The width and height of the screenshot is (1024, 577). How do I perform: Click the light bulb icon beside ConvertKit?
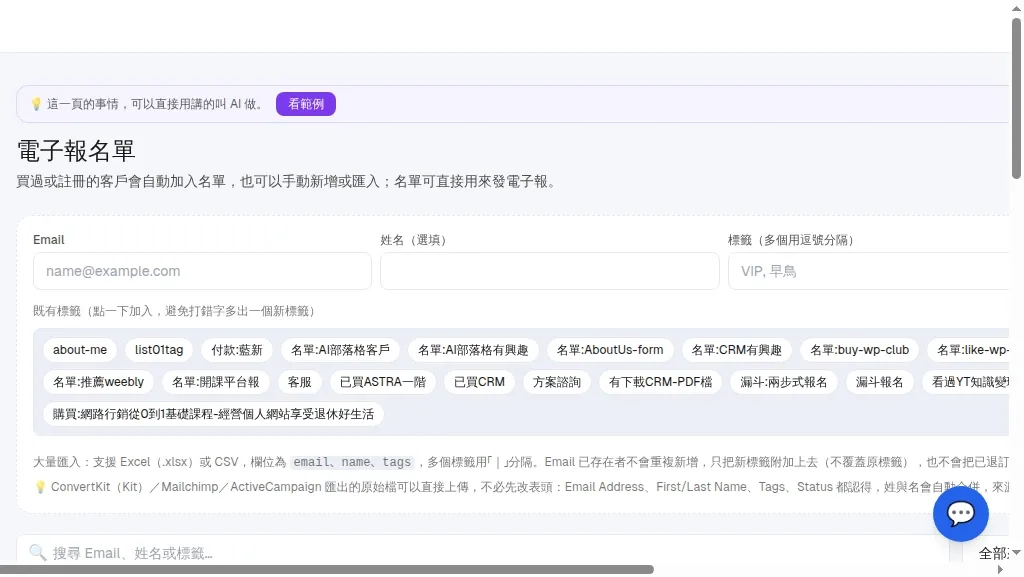(x=40, y=487)
